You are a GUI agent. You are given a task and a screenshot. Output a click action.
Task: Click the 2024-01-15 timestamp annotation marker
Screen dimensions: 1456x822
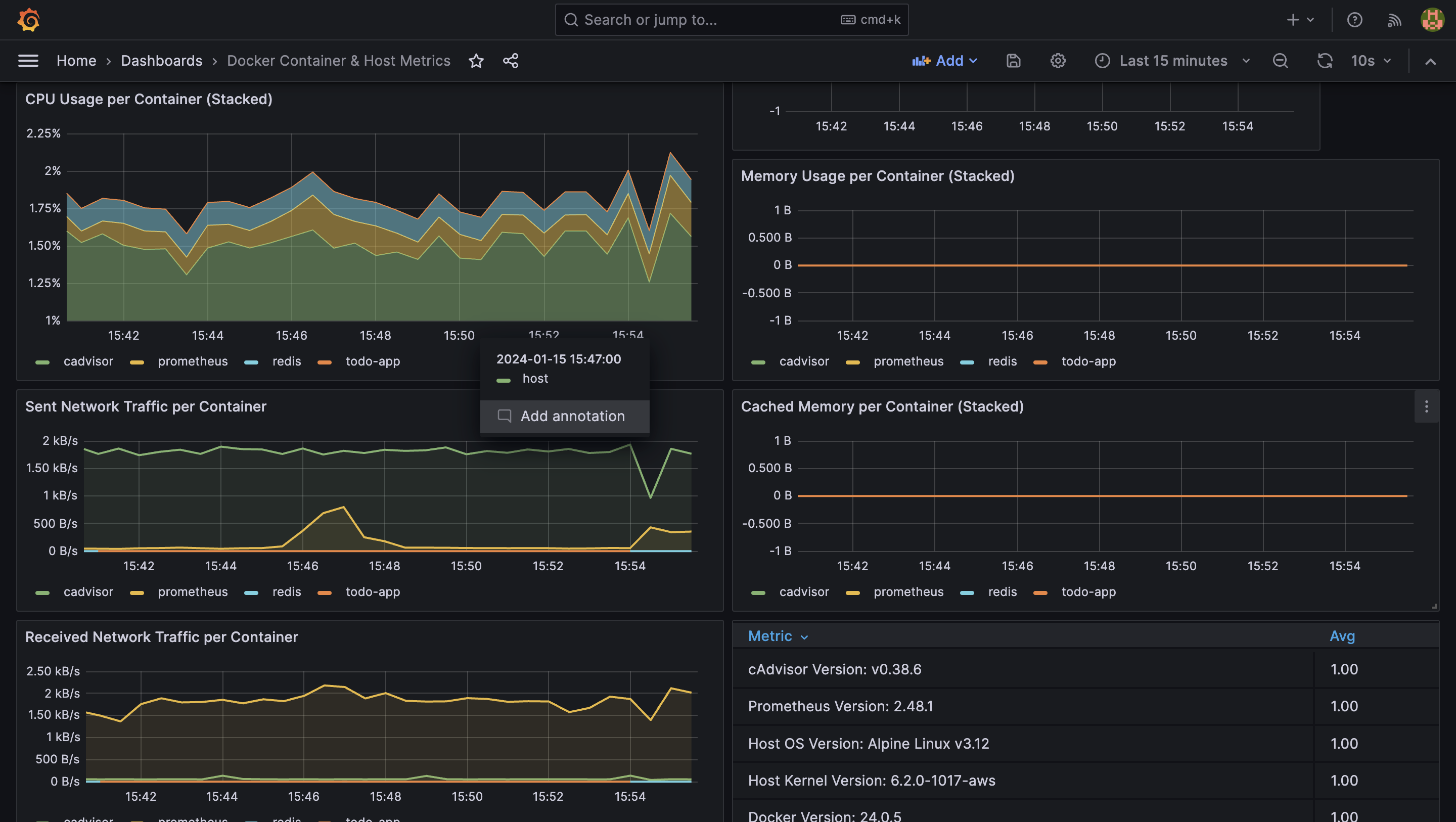pyautogui.click(x=558, y=358)
